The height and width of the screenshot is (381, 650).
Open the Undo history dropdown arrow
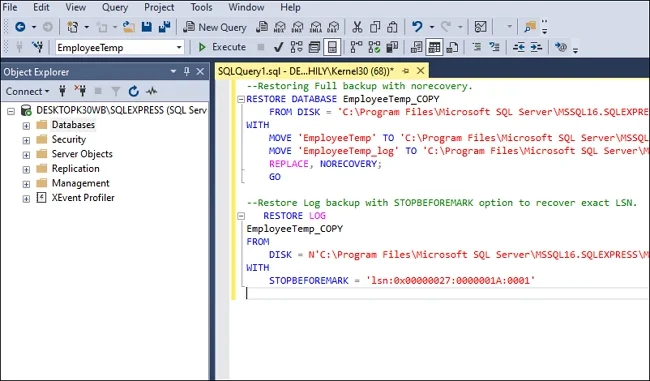tap(432, 28)
